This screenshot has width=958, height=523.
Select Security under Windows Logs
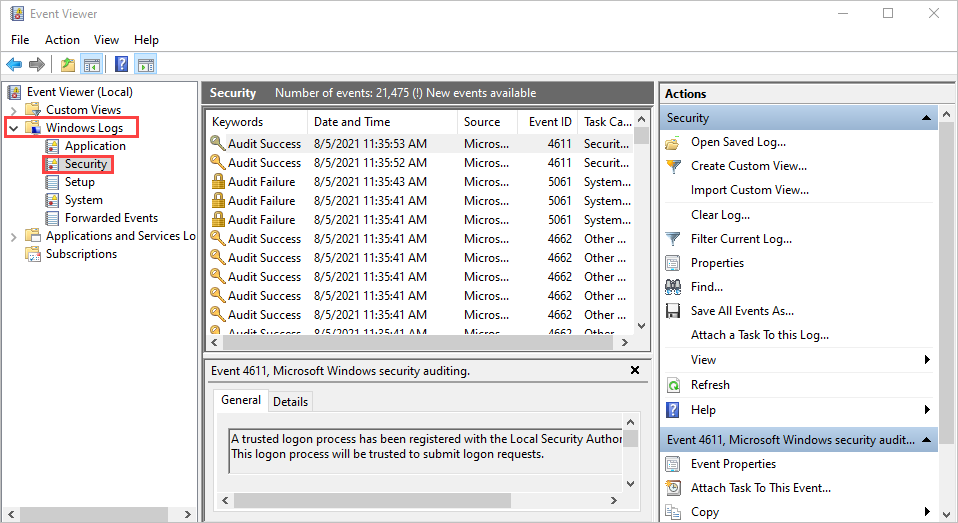86,164
